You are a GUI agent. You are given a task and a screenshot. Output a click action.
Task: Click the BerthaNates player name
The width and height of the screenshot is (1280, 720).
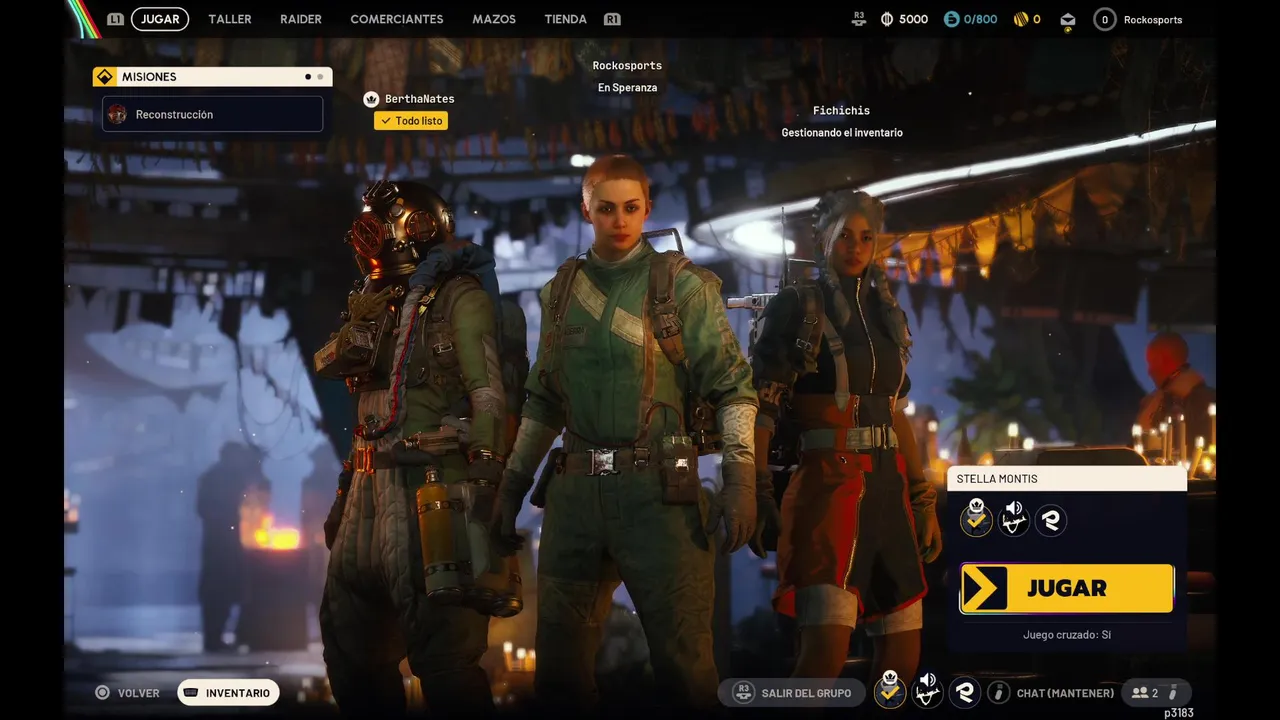(x=420, y=99)
